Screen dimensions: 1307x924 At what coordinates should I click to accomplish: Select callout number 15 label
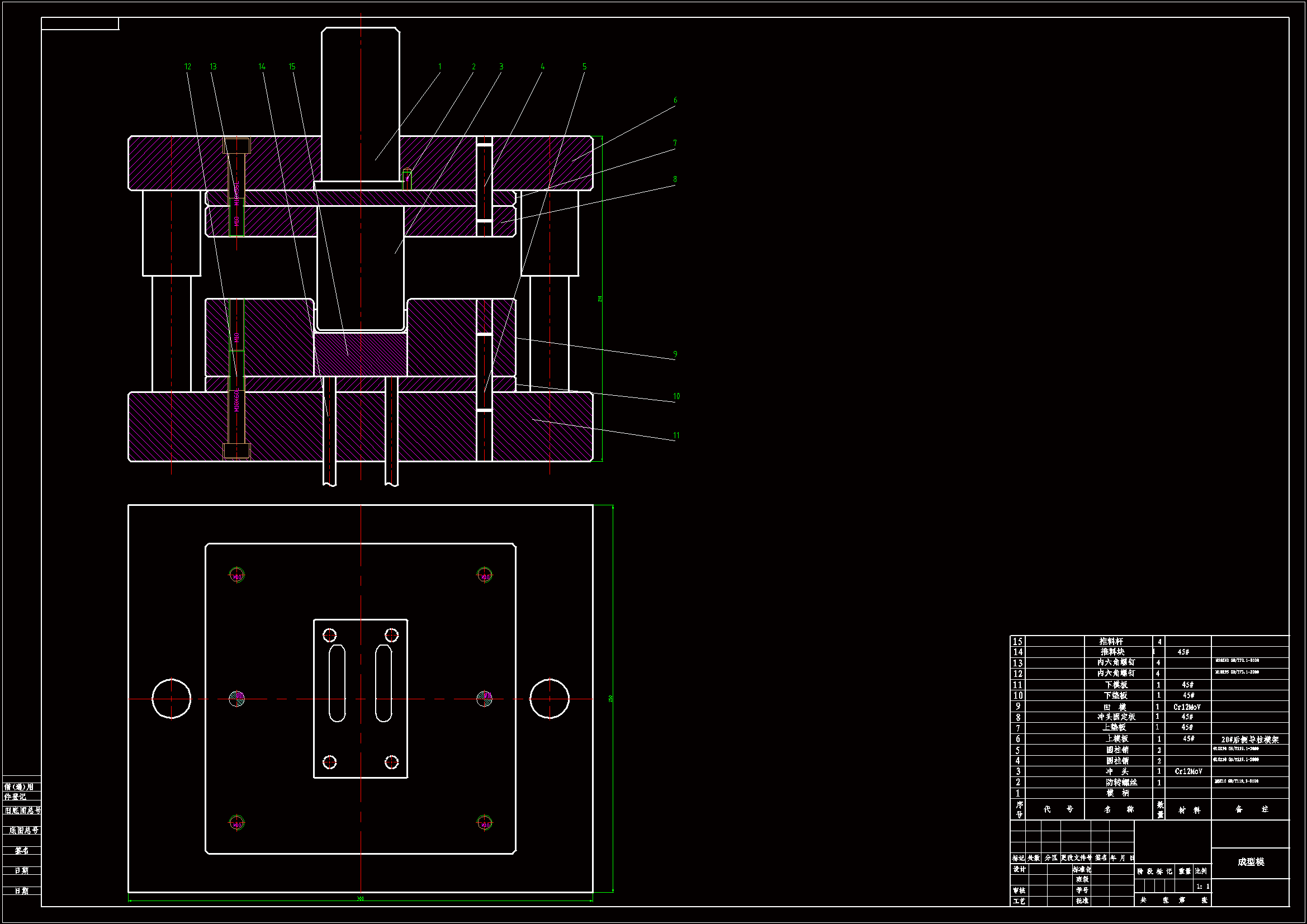tap(292, 67)
